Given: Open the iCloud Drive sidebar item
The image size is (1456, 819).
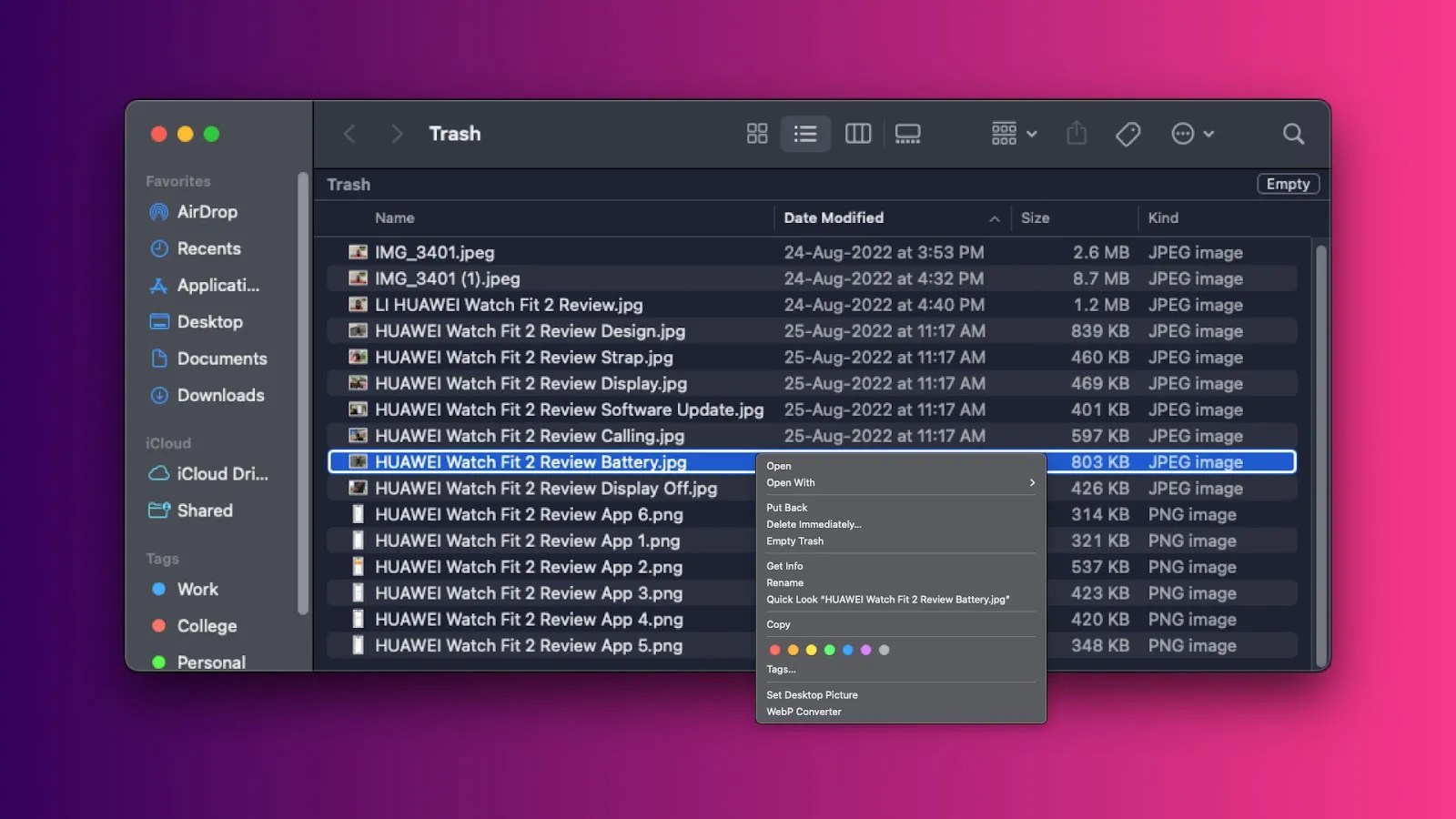Looking at the screenshot, I should (219, 473).
